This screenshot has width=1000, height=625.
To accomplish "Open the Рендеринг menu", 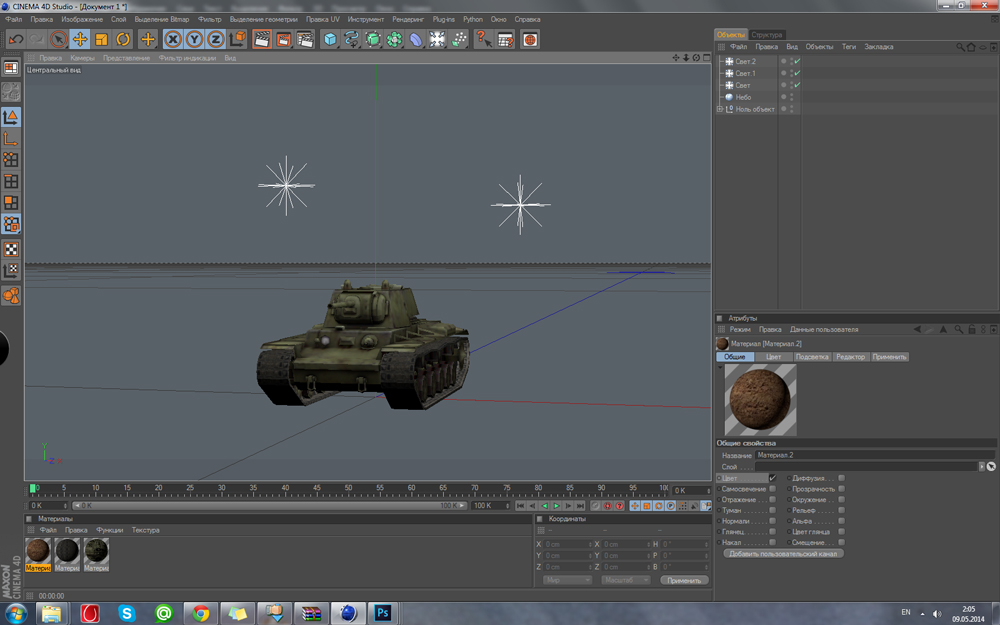I will point(407,19).
